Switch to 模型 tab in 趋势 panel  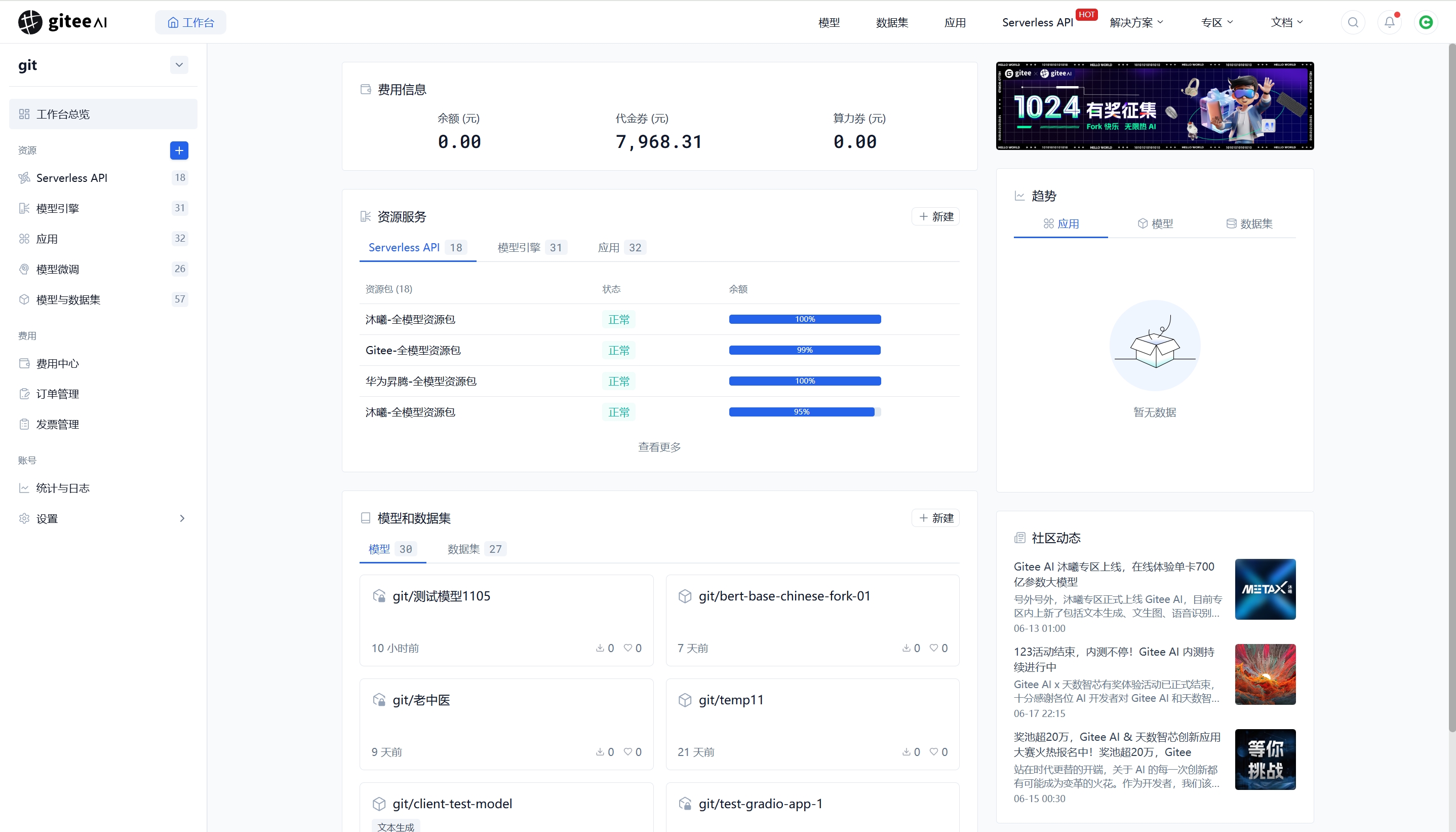pos(1155,223)
